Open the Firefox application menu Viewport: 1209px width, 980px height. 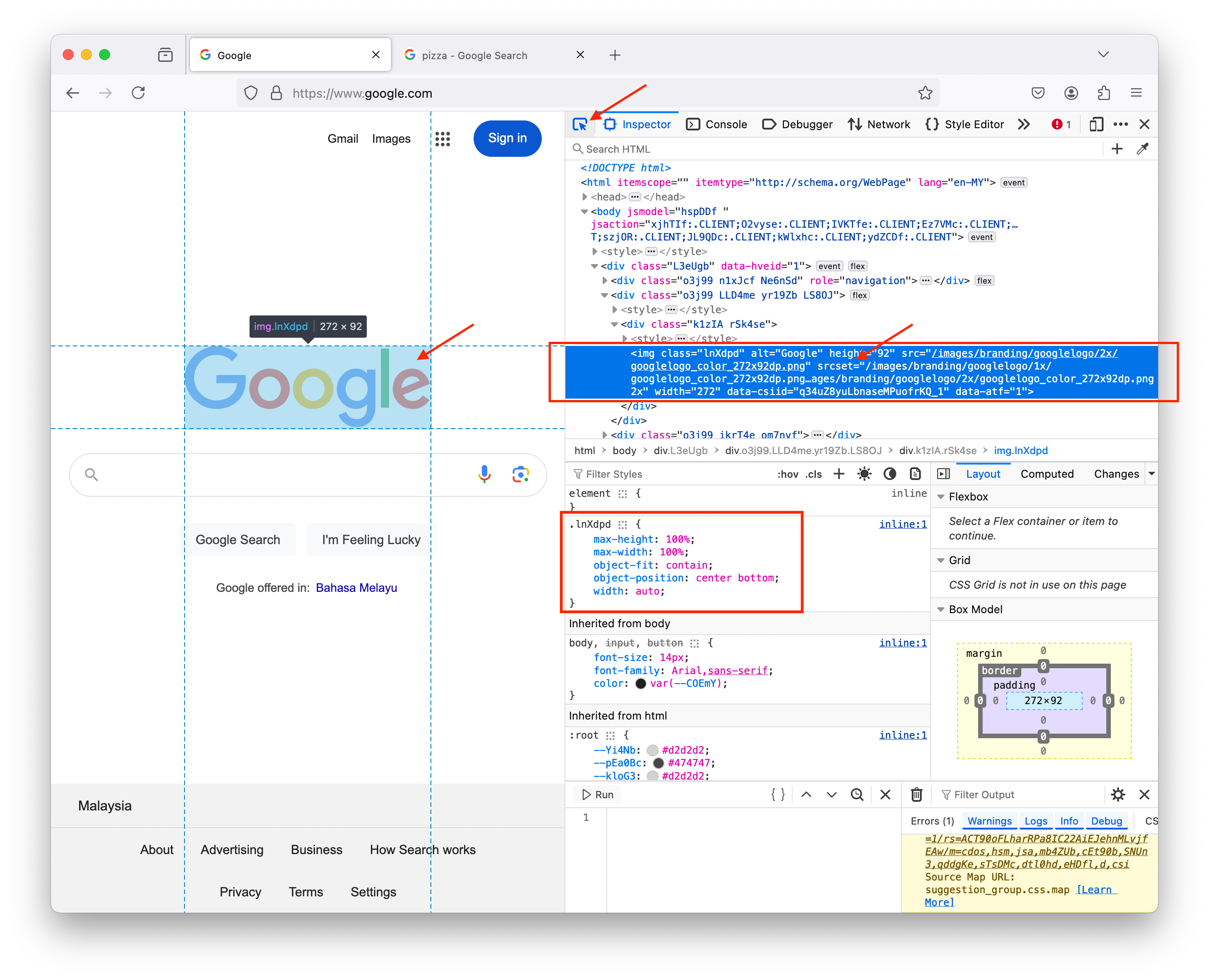1136,93
